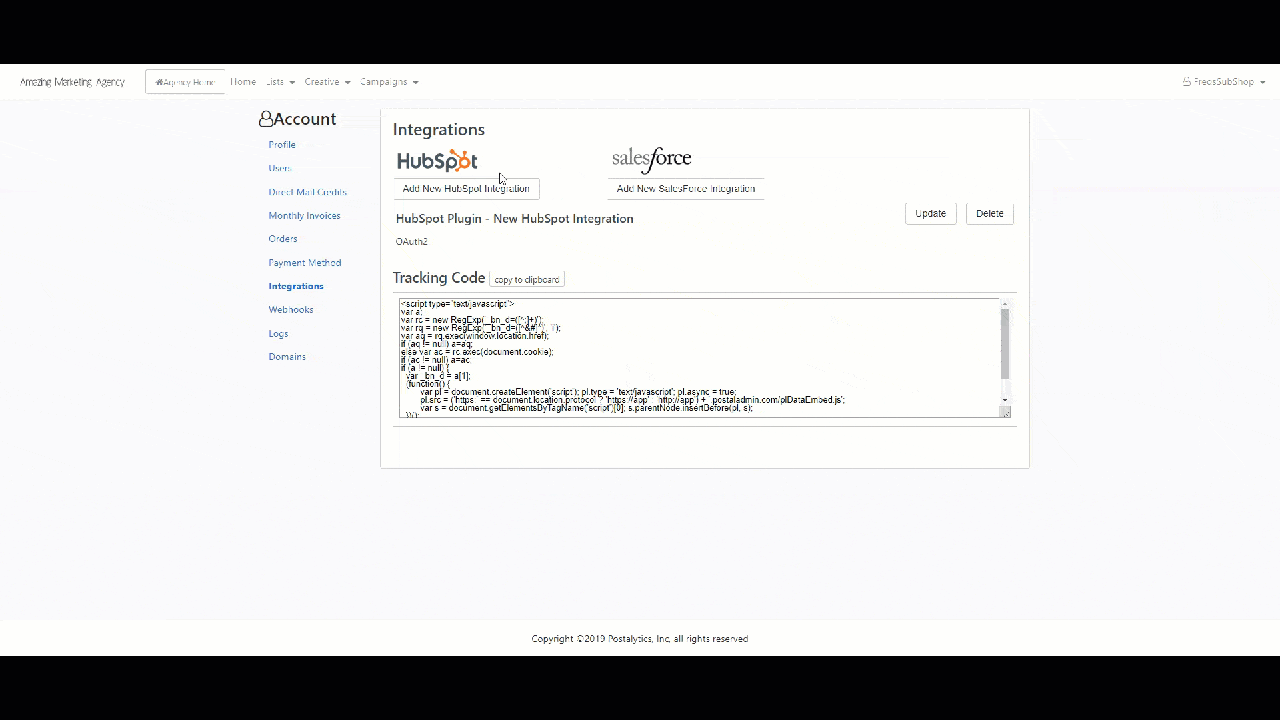Open the Campaigns dropdown menu

(x=389, y=82)
